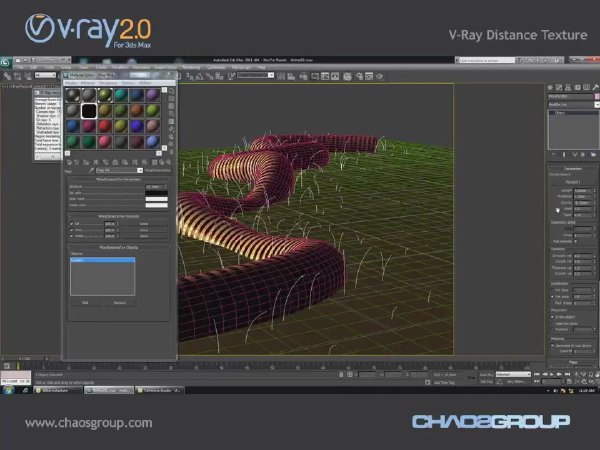Image resolution: width=600 pixels, height=450 pixels.
Task: Open Navigation menu in Material Editor
Action: click(108, 83)
